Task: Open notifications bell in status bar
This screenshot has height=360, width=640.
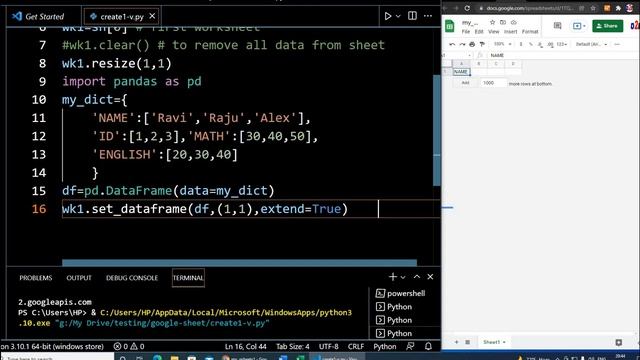Action: pos(428,346)
